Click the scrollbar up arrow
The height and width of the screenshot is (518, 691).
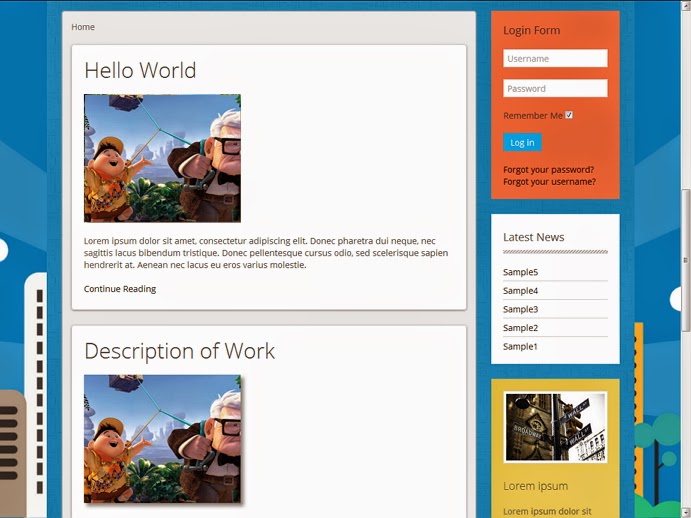686,4
